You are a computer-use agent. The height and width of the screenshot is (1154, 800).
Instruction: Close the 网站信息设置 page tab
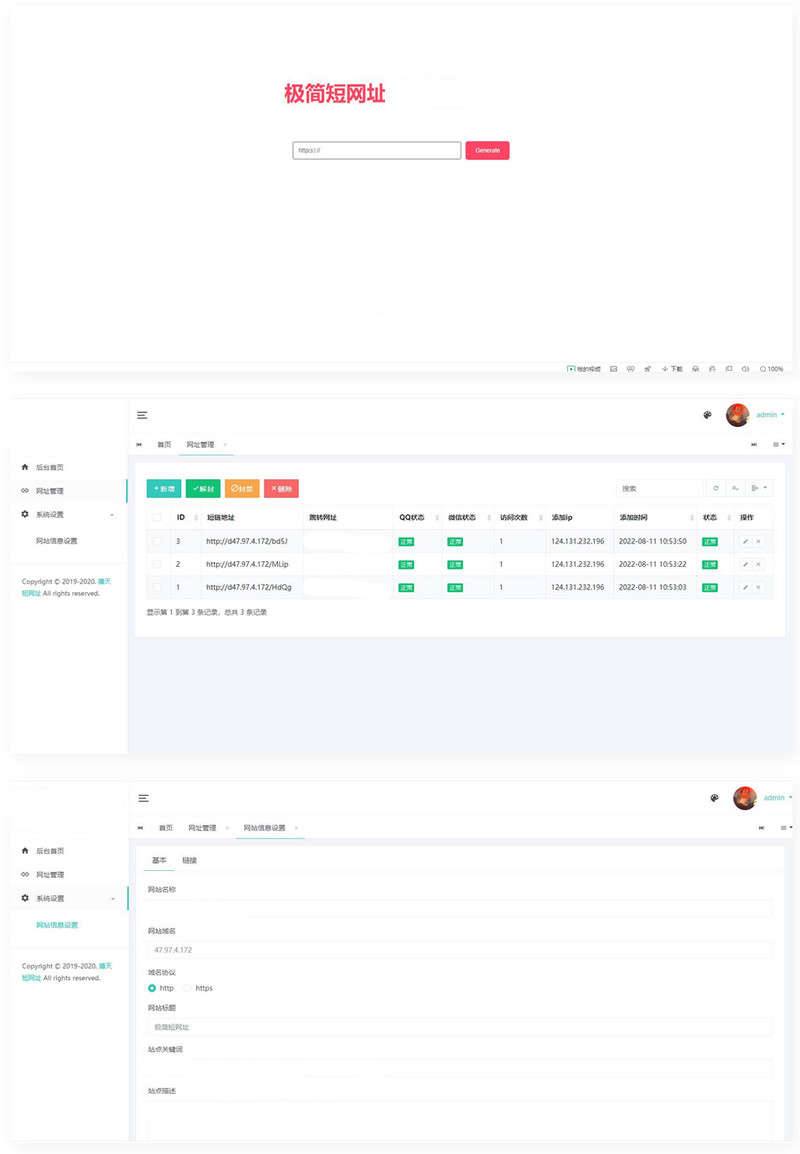pos(296,828)
